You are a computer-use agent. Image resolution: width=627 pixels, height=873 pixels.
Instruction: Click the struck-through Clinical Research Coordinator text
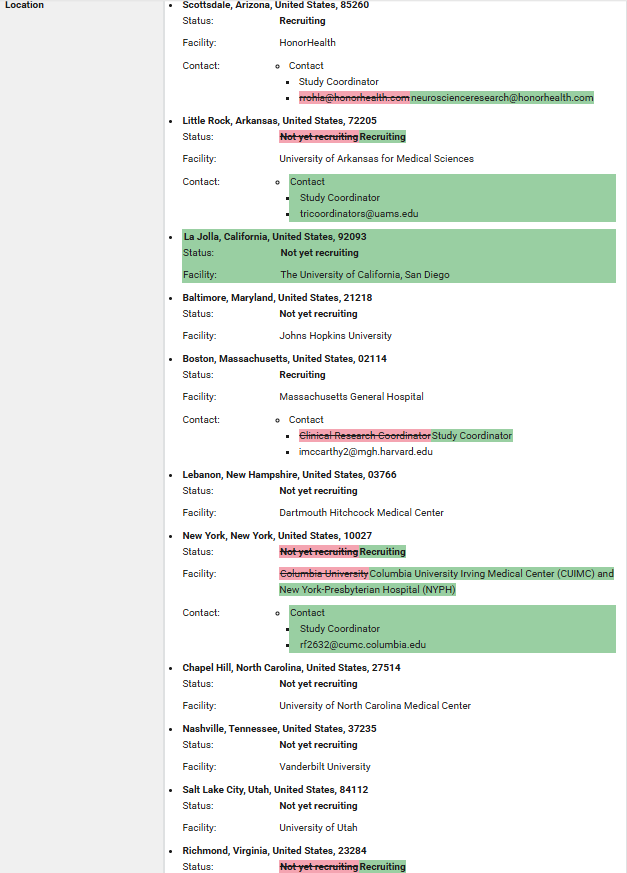[365, 436]
